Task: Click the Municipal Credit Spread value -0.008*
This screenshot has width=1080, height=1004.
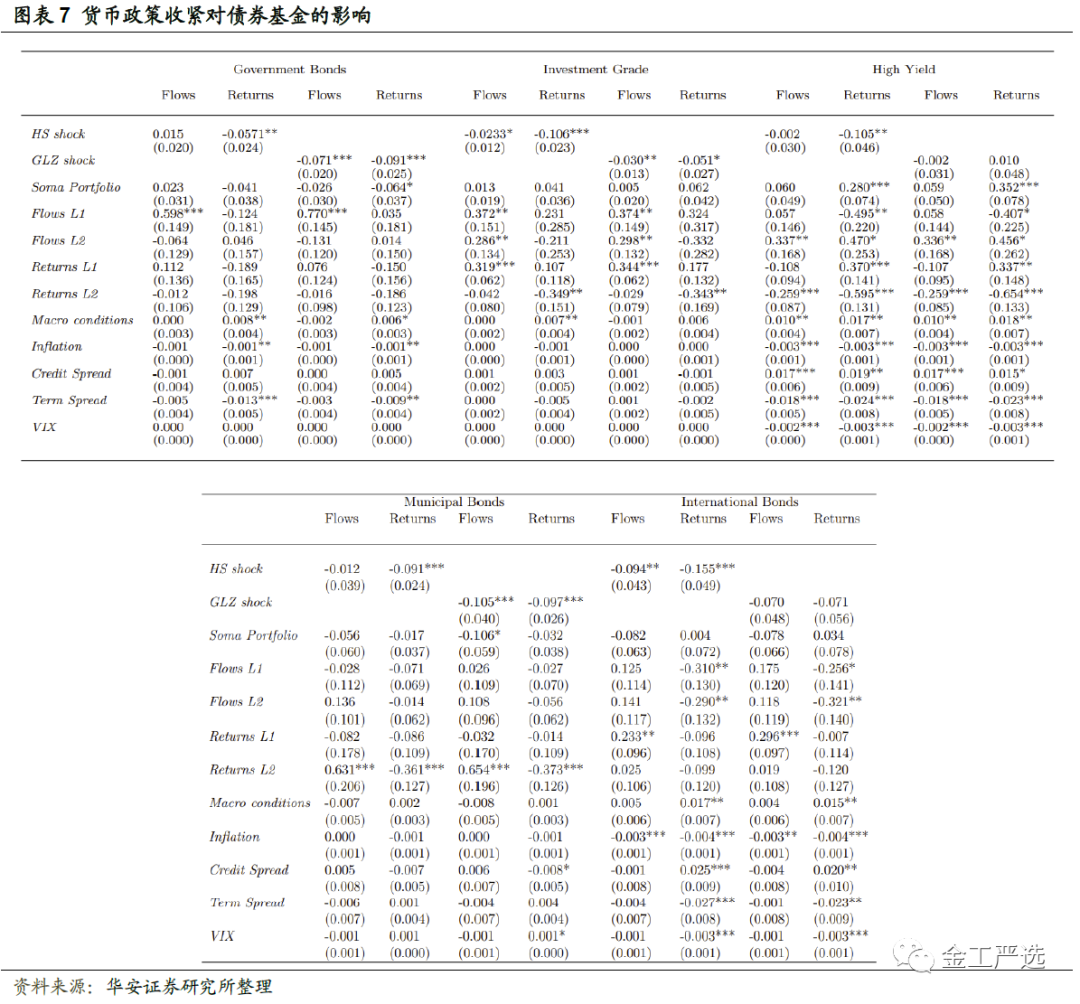Action: click(549, 870)
